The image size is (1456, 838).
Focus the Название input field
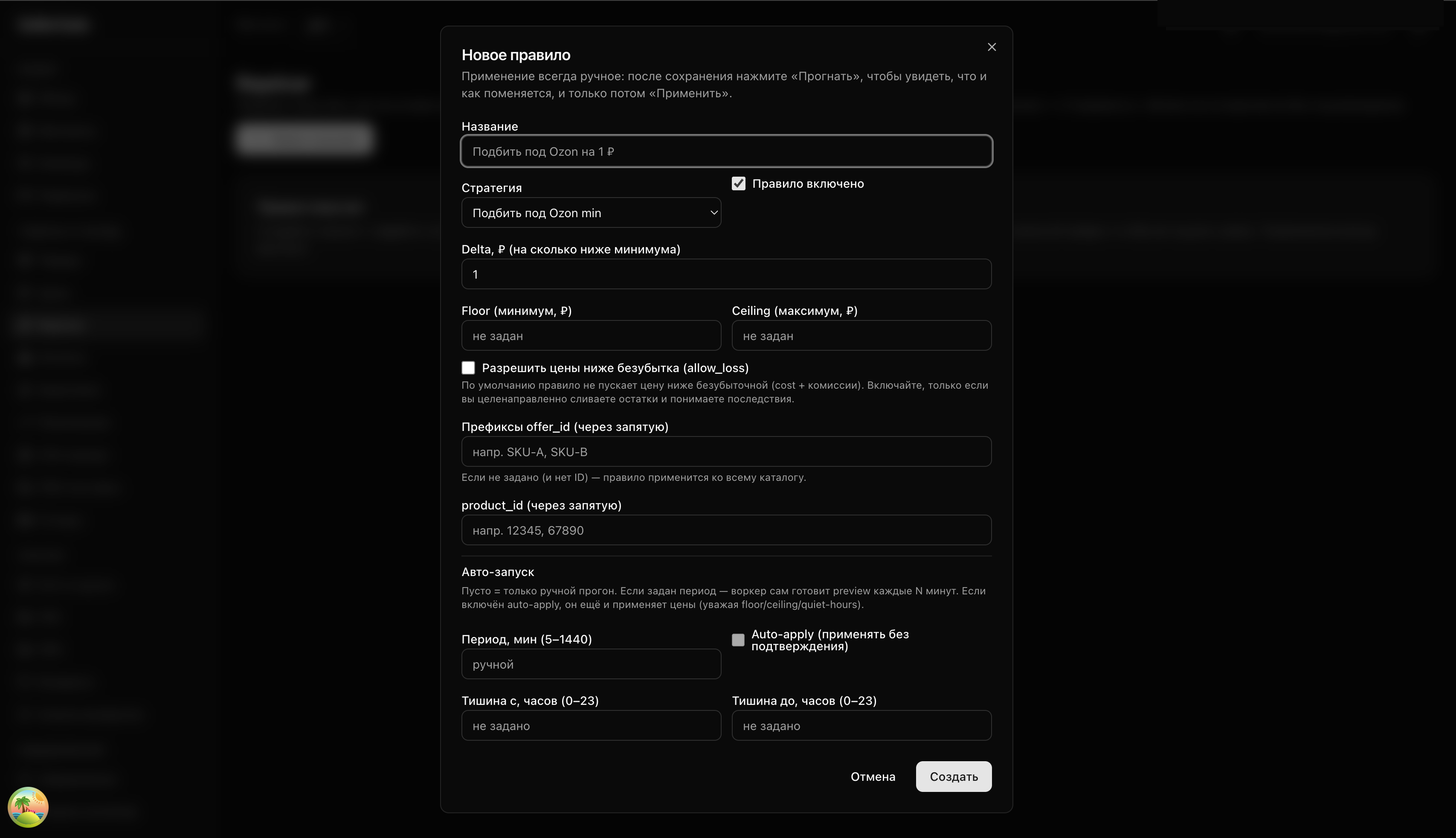(x=726, y=151)
